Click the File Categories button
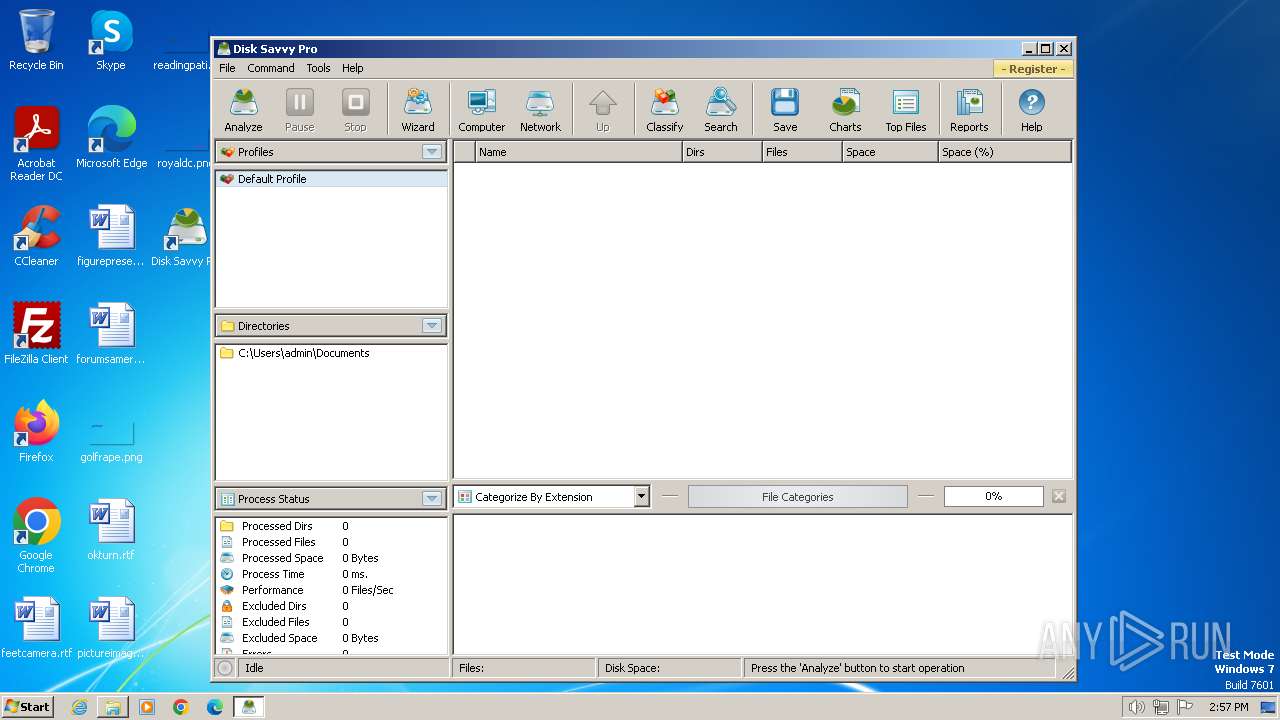Viewport: 1280px width, 720px height. 797,497
